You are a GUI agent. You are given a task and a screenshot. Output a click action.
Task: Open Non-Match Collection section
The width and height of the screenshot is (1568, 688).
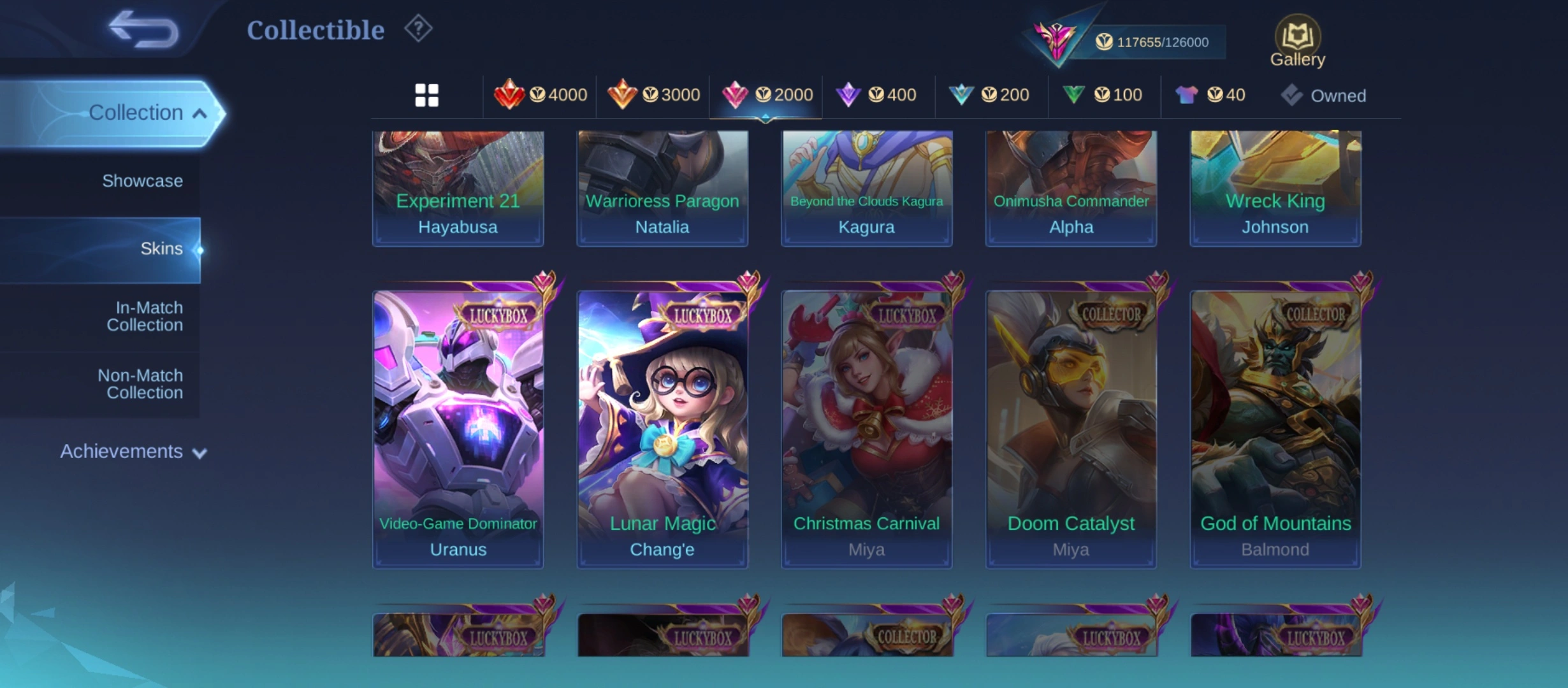[x=141, y=384]
